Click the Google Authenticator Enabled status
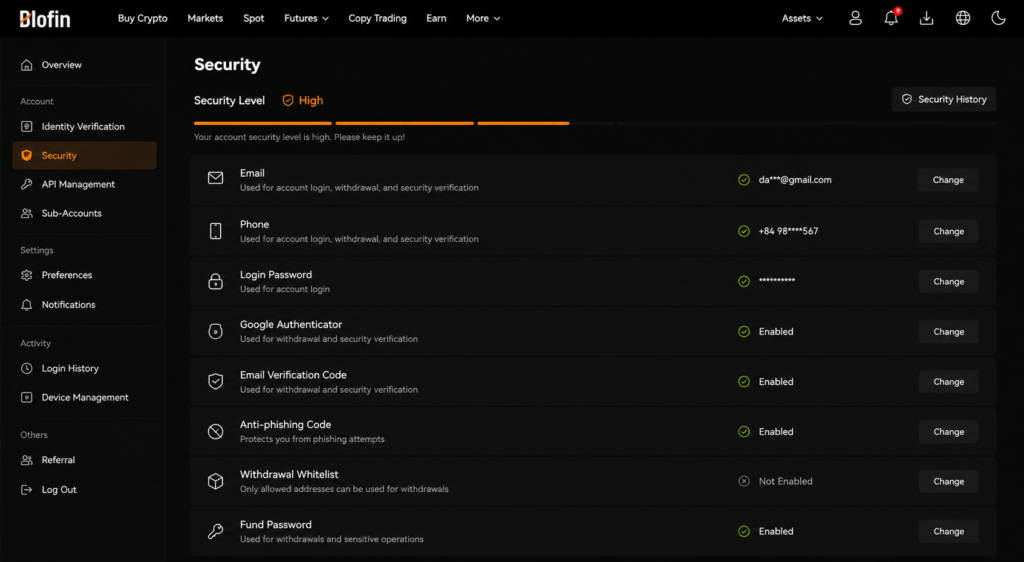Viewport: 1024px width, 562px height. coord(776,332)
